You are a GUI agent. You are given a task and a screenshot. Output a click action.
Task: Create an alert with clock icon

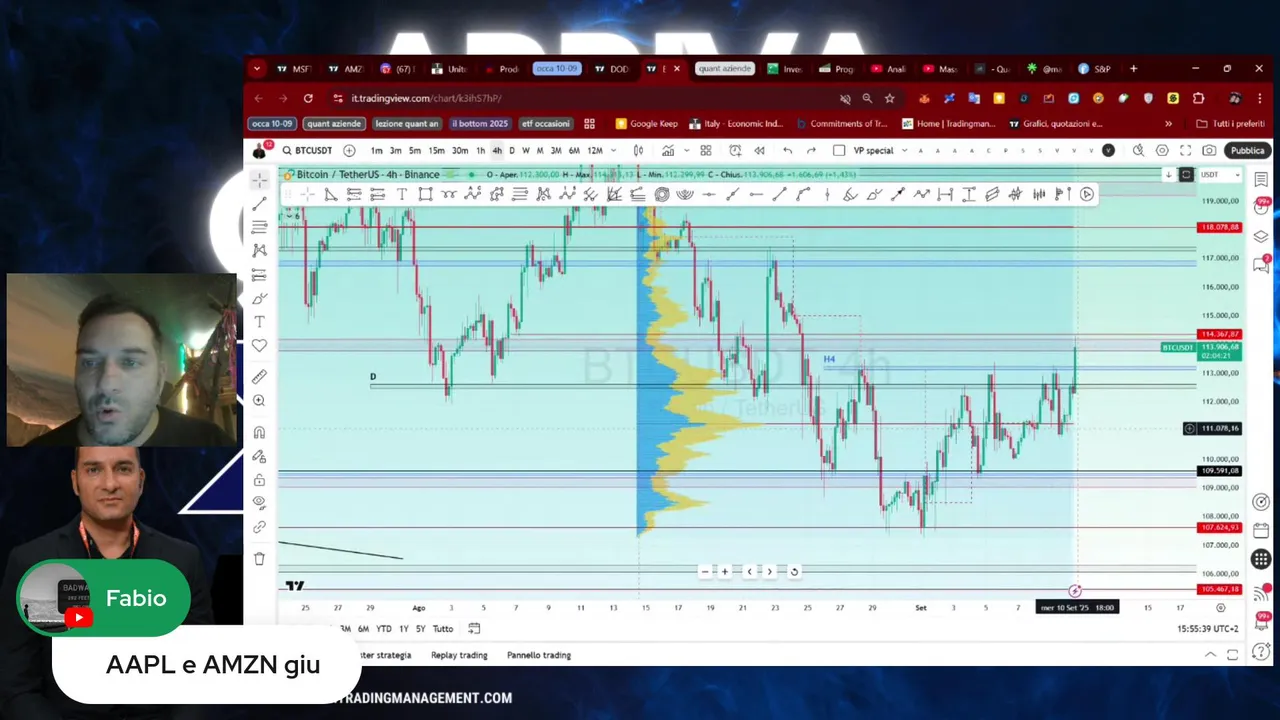click(735, 150)
